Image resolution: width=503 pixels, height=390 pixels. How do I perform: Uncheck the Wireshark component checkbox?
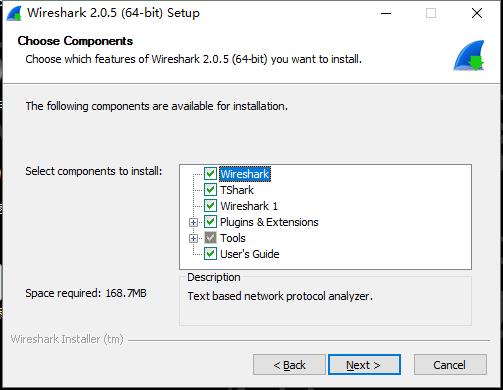210,174
